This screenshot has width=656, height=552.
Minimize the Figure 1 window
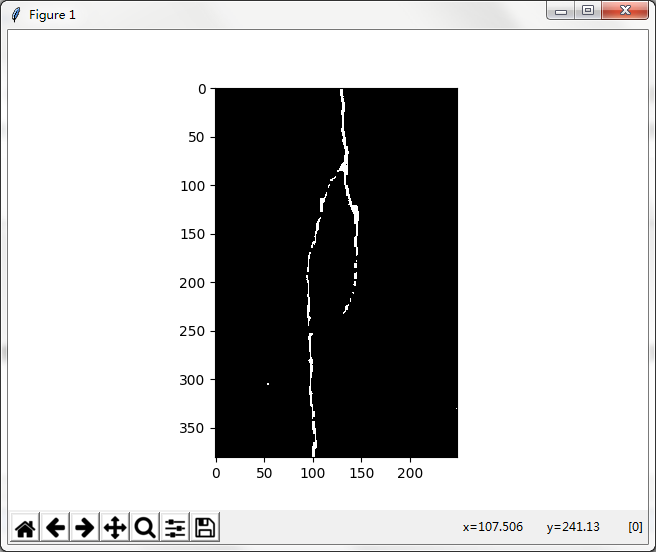point(561,11)
